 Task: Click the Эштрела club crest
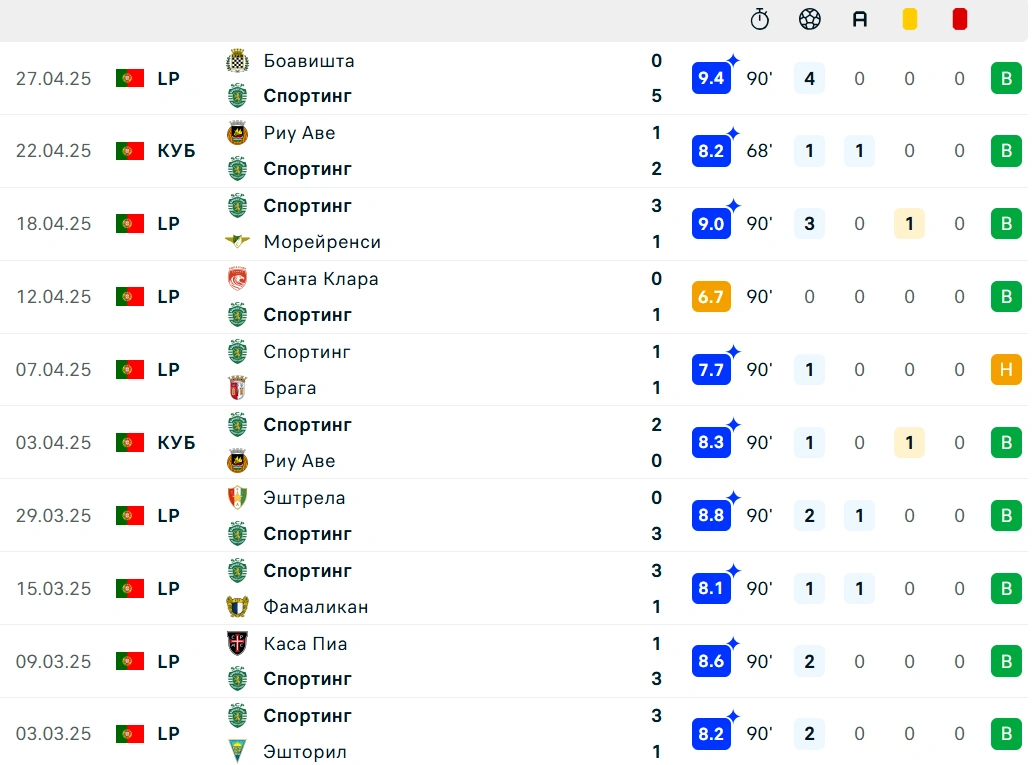point(237,497)
